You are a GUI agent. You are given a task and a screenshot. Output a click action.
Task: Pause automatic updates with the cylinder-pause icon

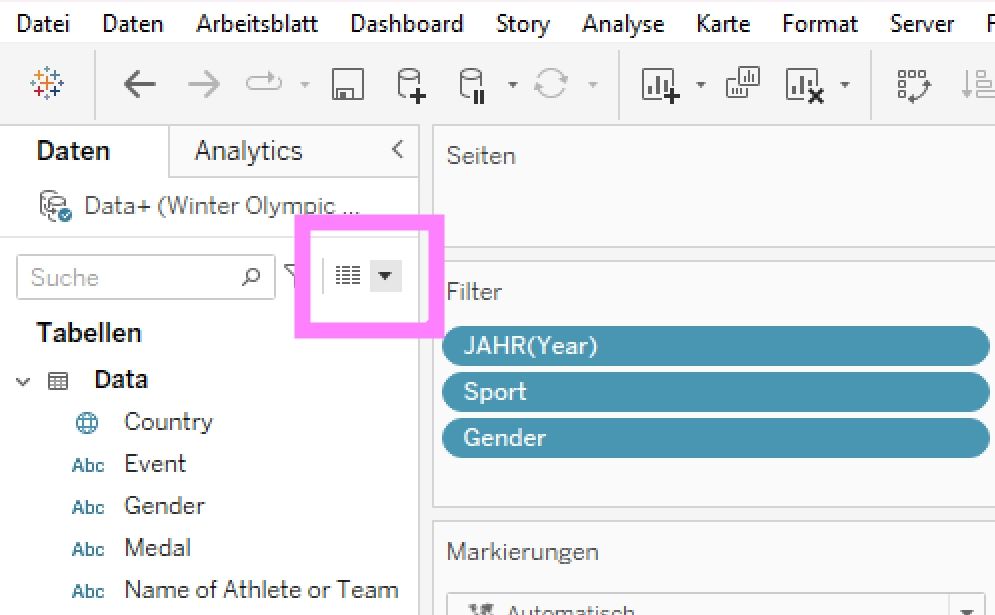pos(471,85)
